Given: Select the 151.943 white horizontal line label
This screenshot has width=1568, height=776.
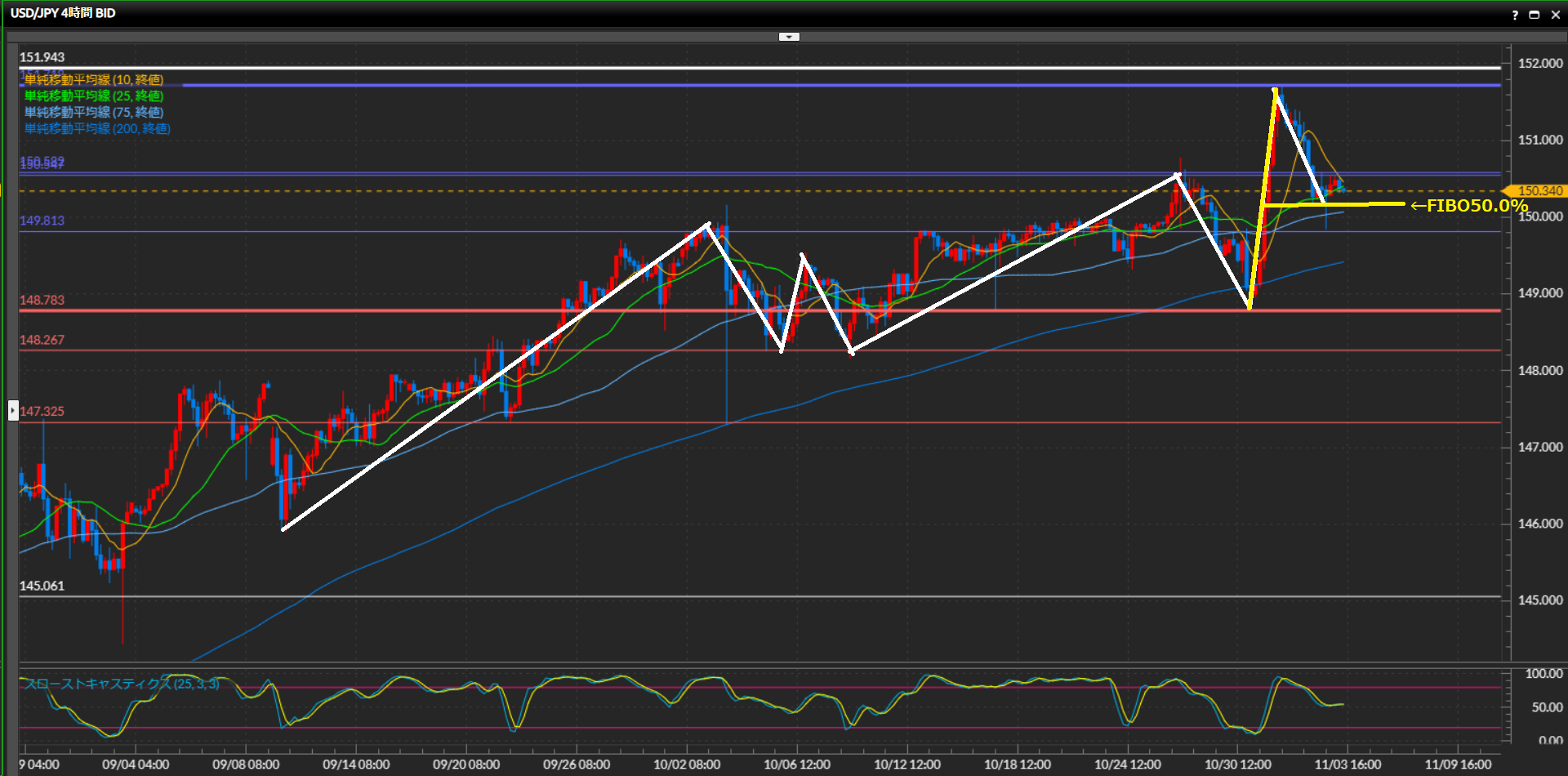Looking at the screenshot, I should tap(42, 57).
